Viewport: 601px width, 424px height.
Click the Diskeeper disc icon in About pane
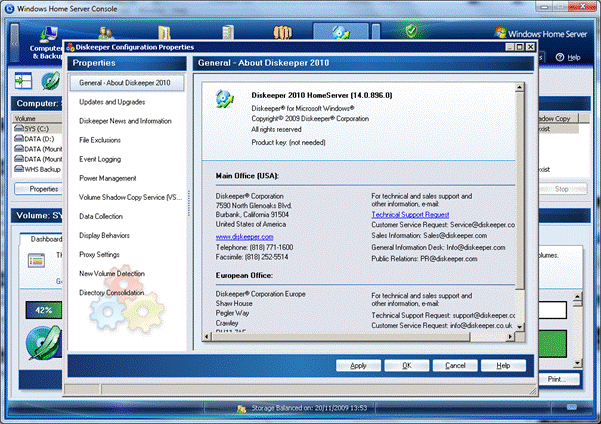225,99
